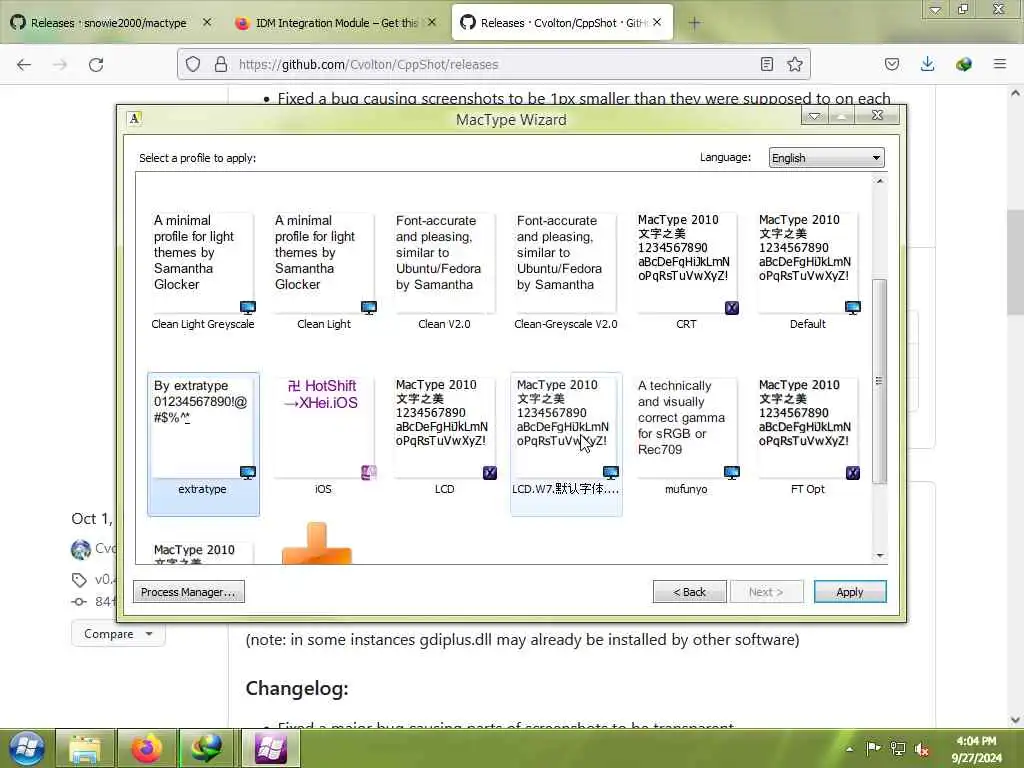
Task: Click the MacType Wizard title bar icon
Action: point(135,119)
